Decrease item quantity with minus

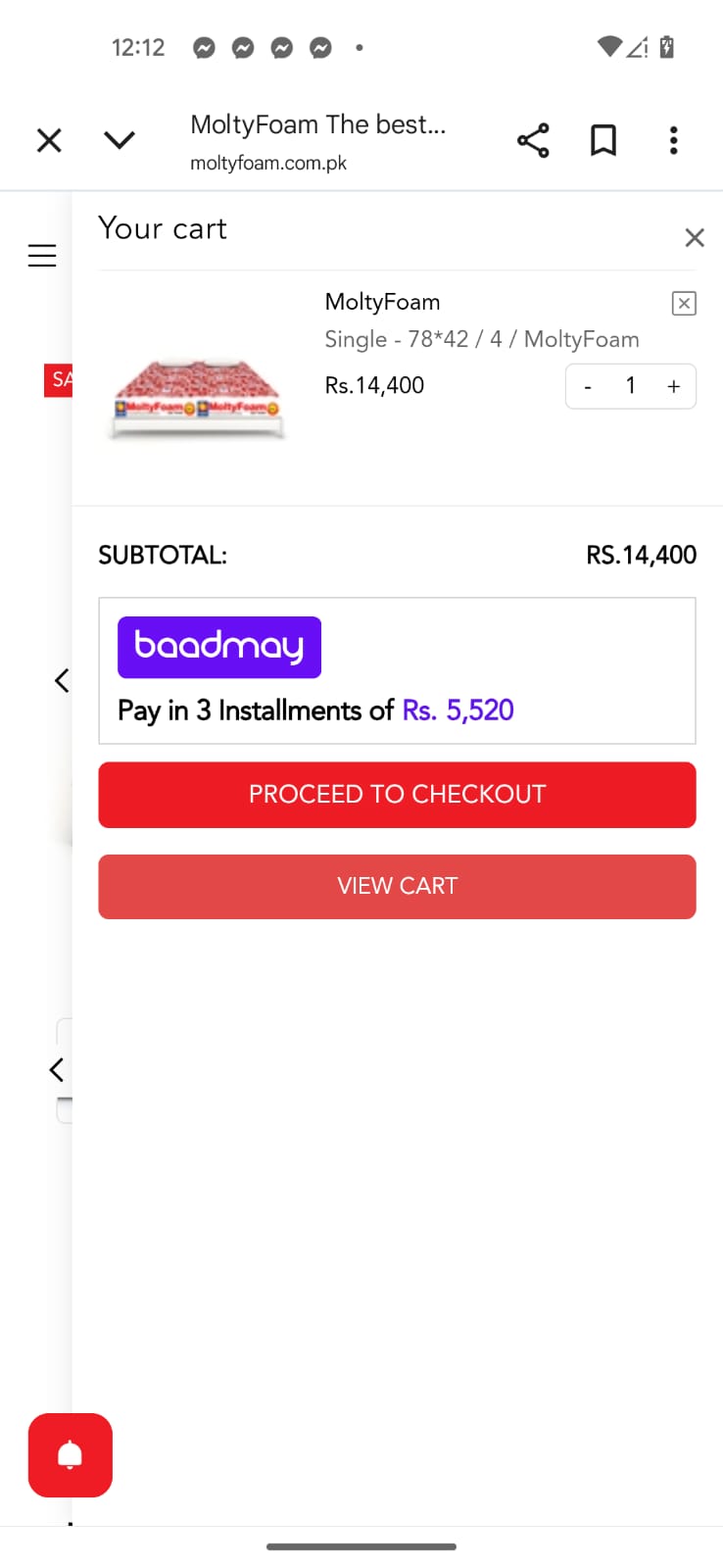coord(588,387)
